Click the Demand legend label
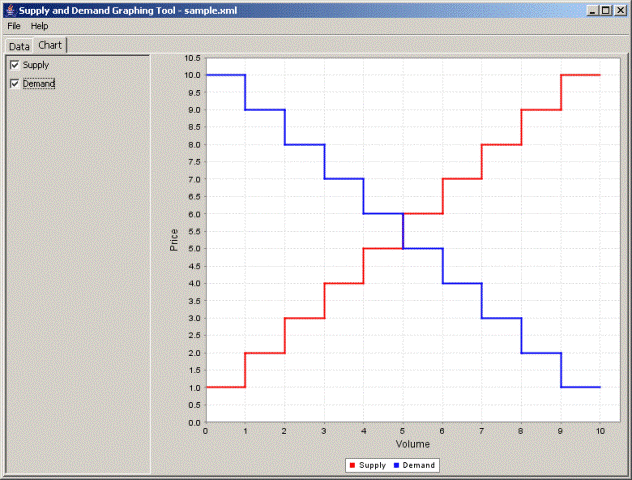Image resolution: width=632 pixels, height=480 pixels. pyautogui.click(x=419, y=465)
